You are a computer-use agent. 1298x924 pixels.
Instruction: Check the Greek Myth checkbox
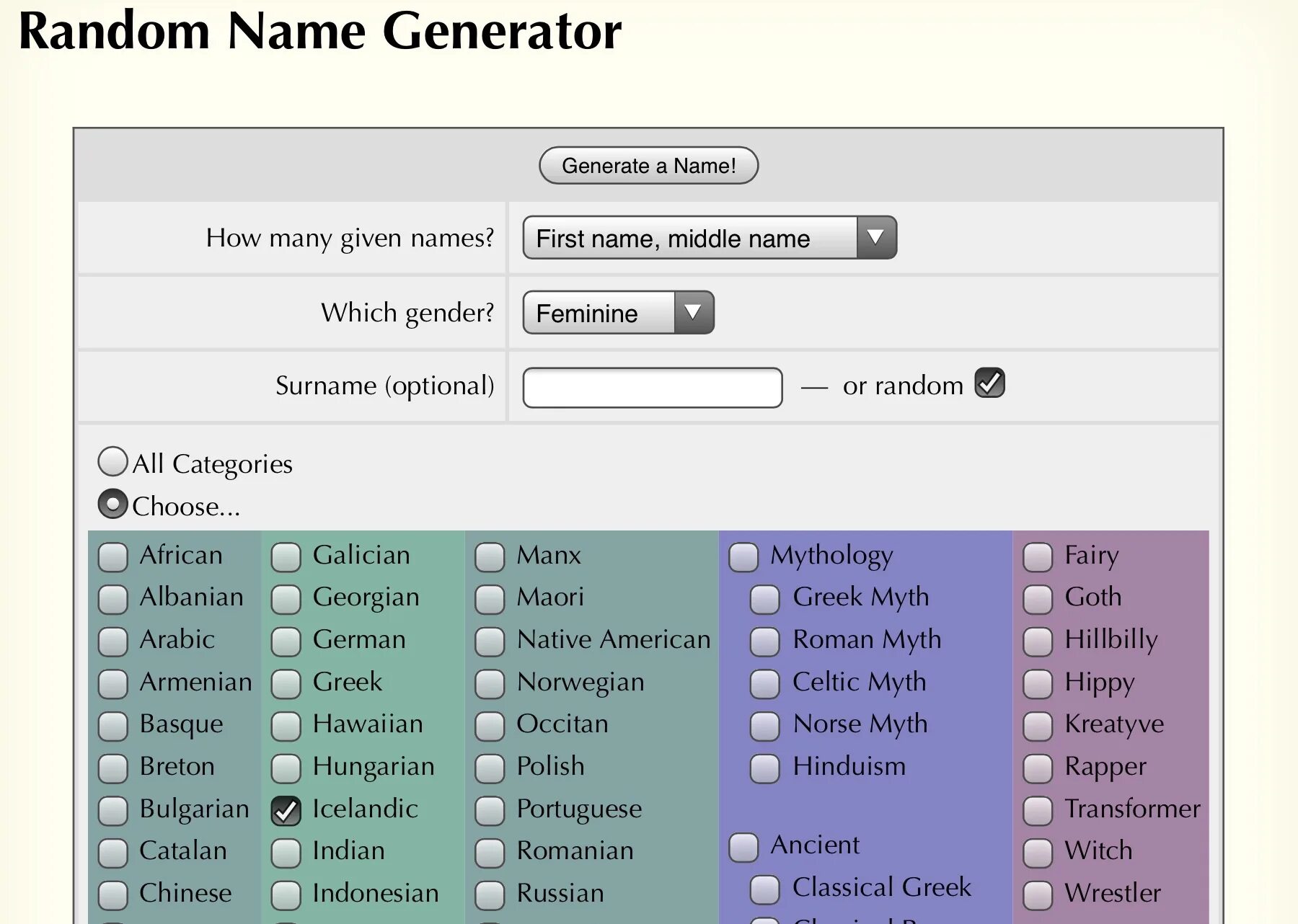point(764,599)
